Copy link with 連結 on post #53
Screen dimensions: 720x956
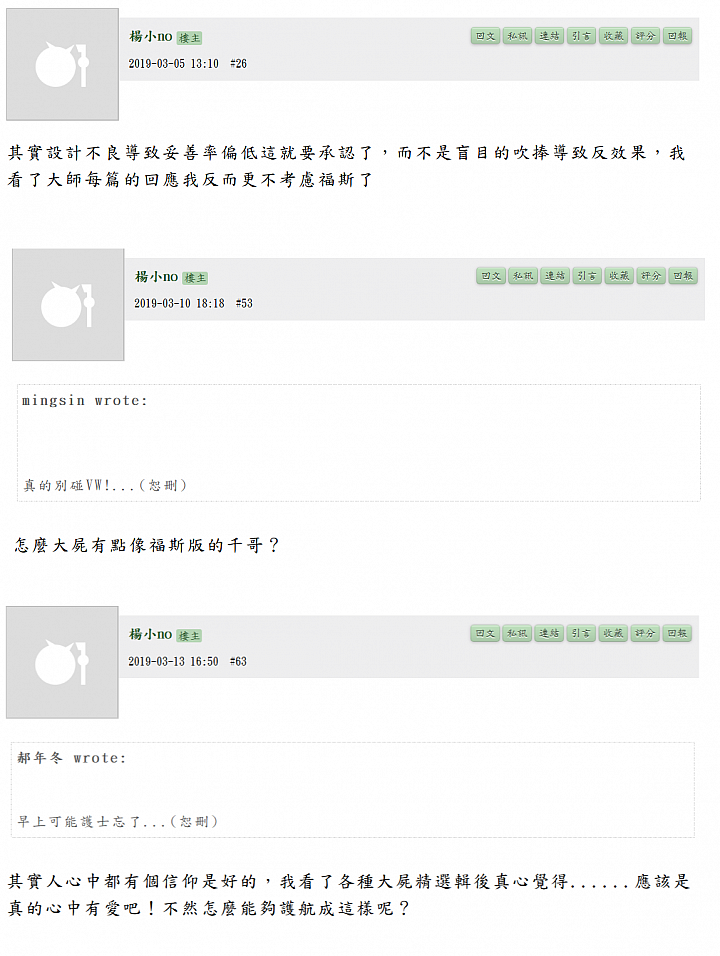(x=555, y=276)
